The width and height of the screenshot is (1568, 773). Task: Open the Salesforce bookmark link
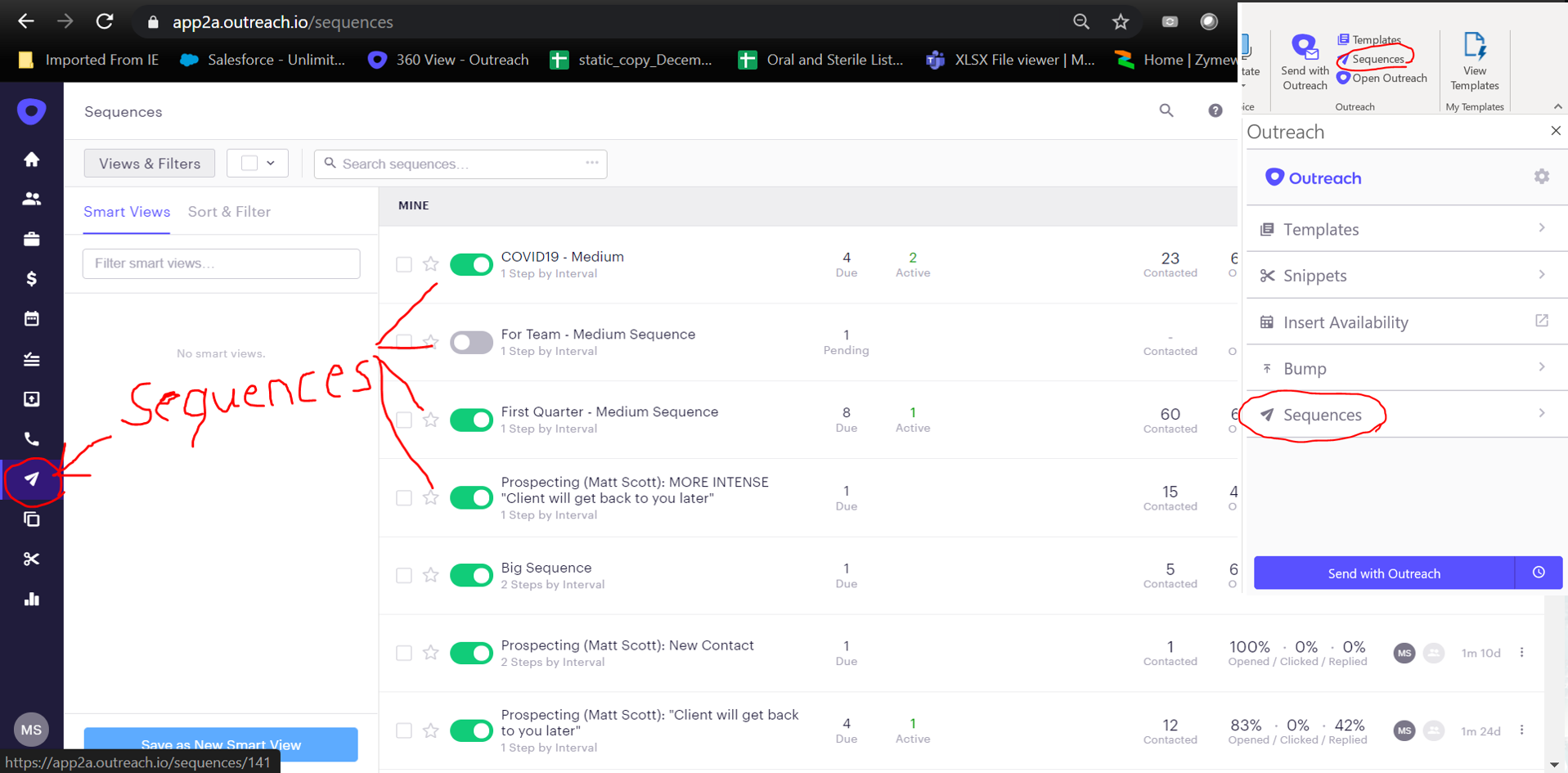coord(263,60)
